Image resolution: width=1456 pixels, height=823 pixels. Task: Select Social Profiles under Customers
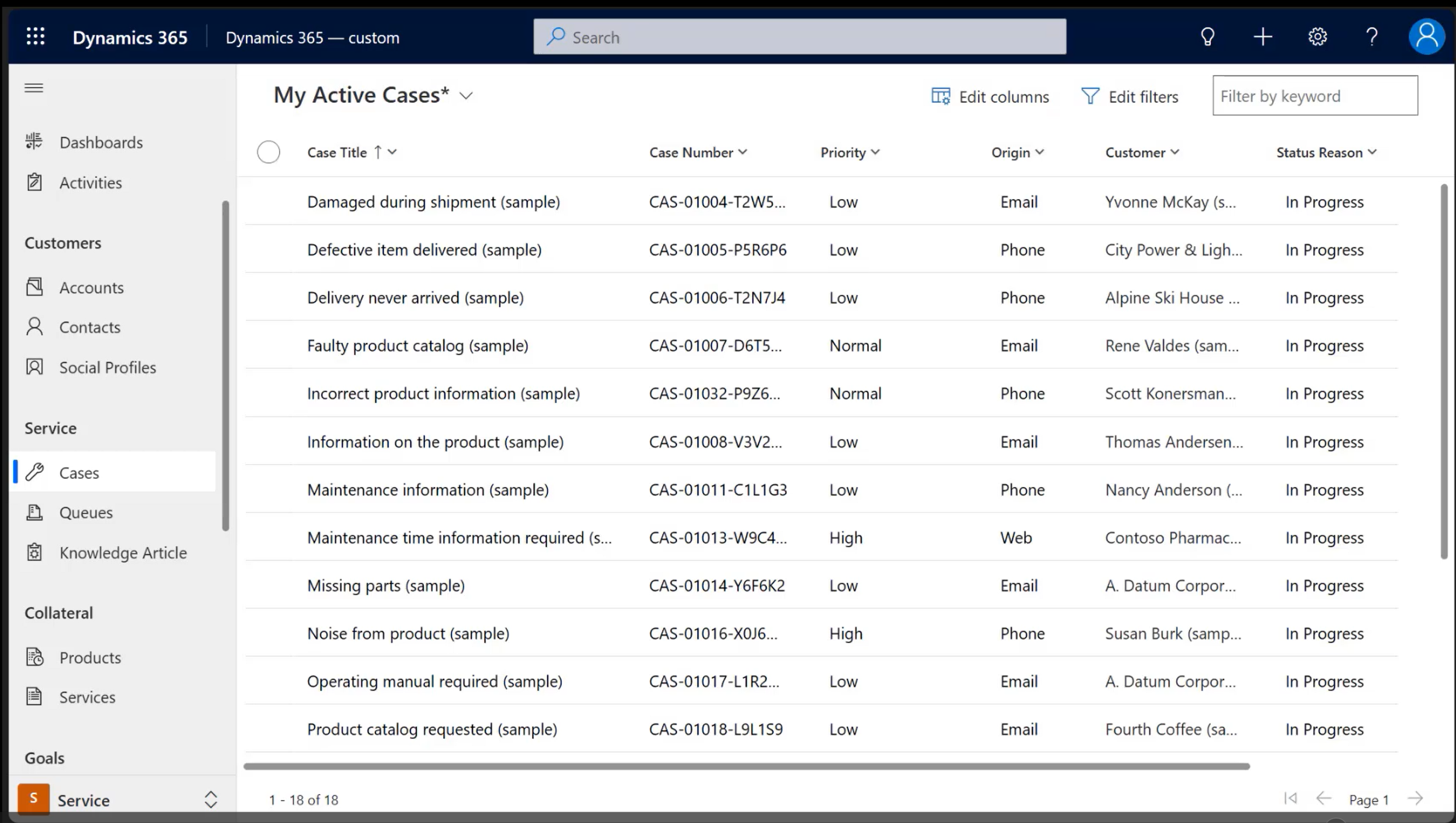[x=108, y=367]
